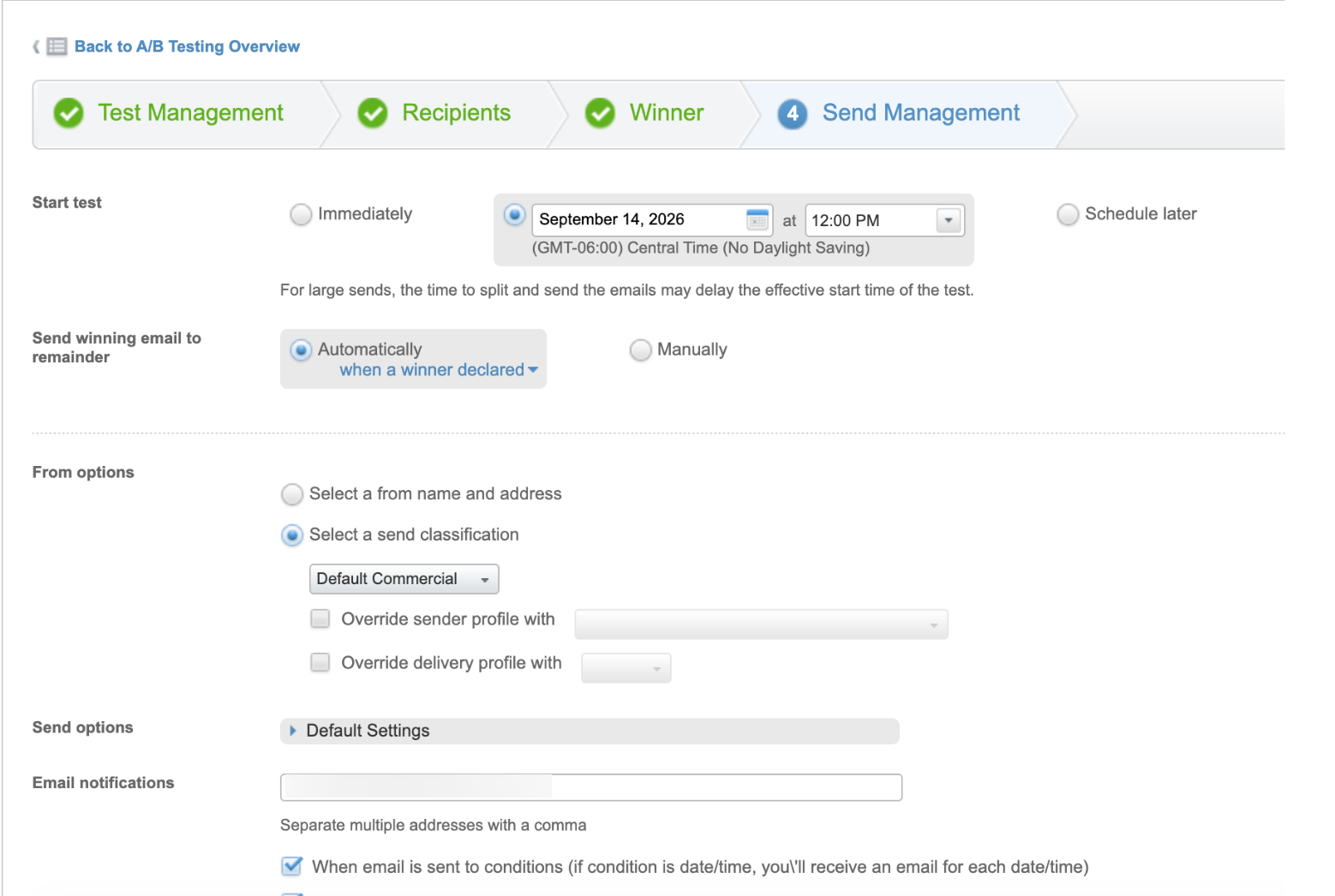Click the 'For large sends' notice text
This screenshot has height=896, width=1335.
(x=627, y=290)
